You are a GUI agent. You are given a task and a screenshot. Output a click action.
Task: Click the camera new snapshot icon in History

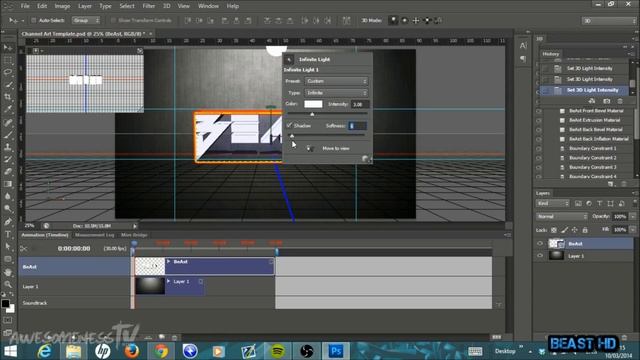(x=607, y=101)
